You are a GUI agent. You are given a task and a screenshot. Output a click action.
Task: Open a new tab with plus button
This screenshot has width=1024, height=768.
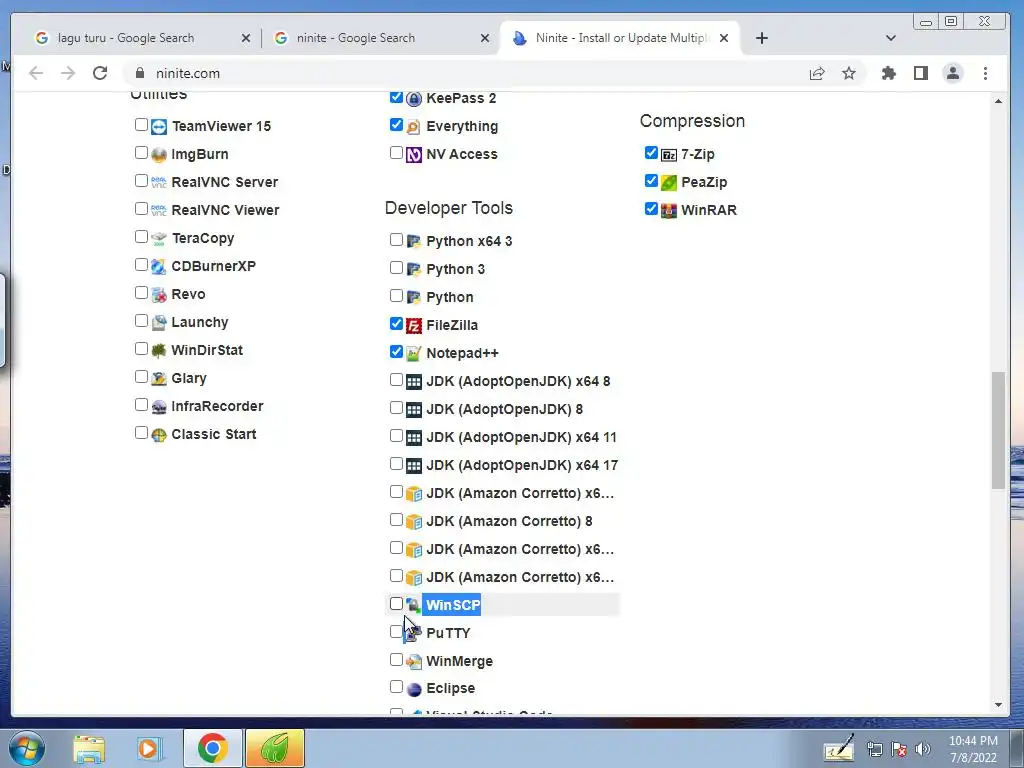[761, 38]
